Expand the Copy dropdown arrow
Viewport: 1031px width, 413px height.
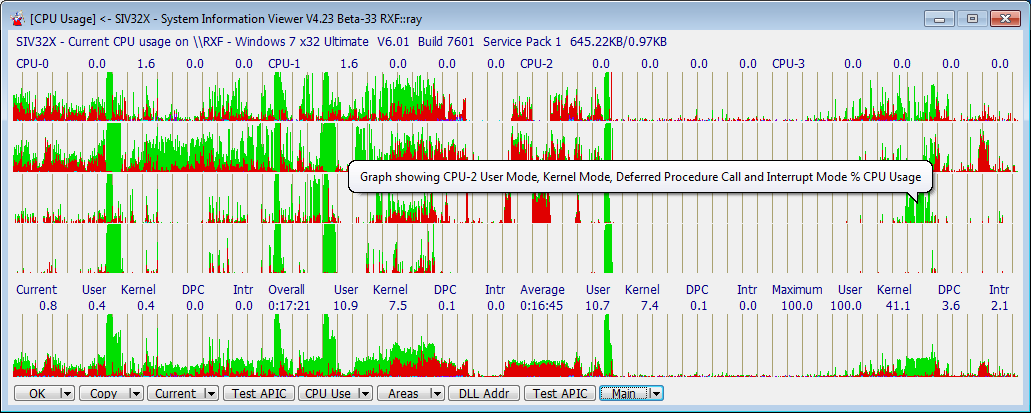(x=136, y=394)
